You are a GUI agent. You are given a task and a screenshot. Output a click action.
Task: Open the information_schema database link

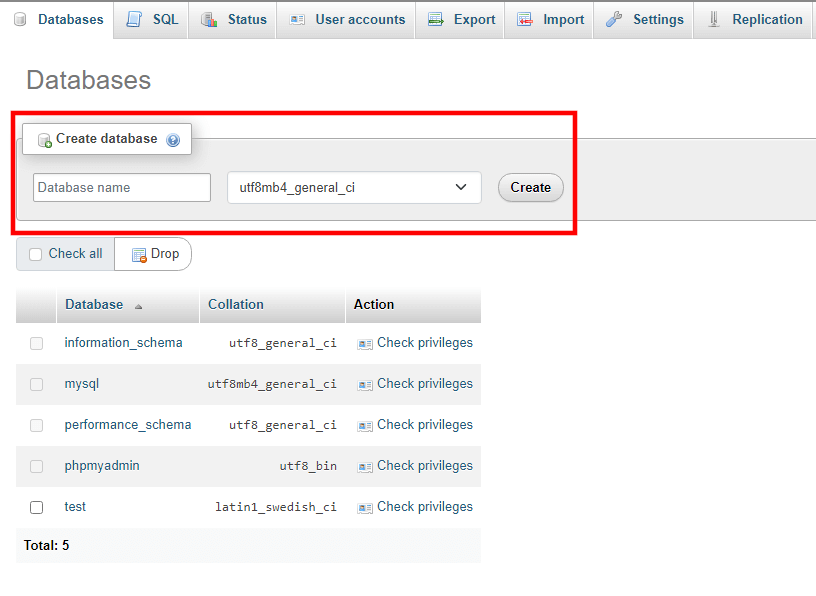pos(123,343)
